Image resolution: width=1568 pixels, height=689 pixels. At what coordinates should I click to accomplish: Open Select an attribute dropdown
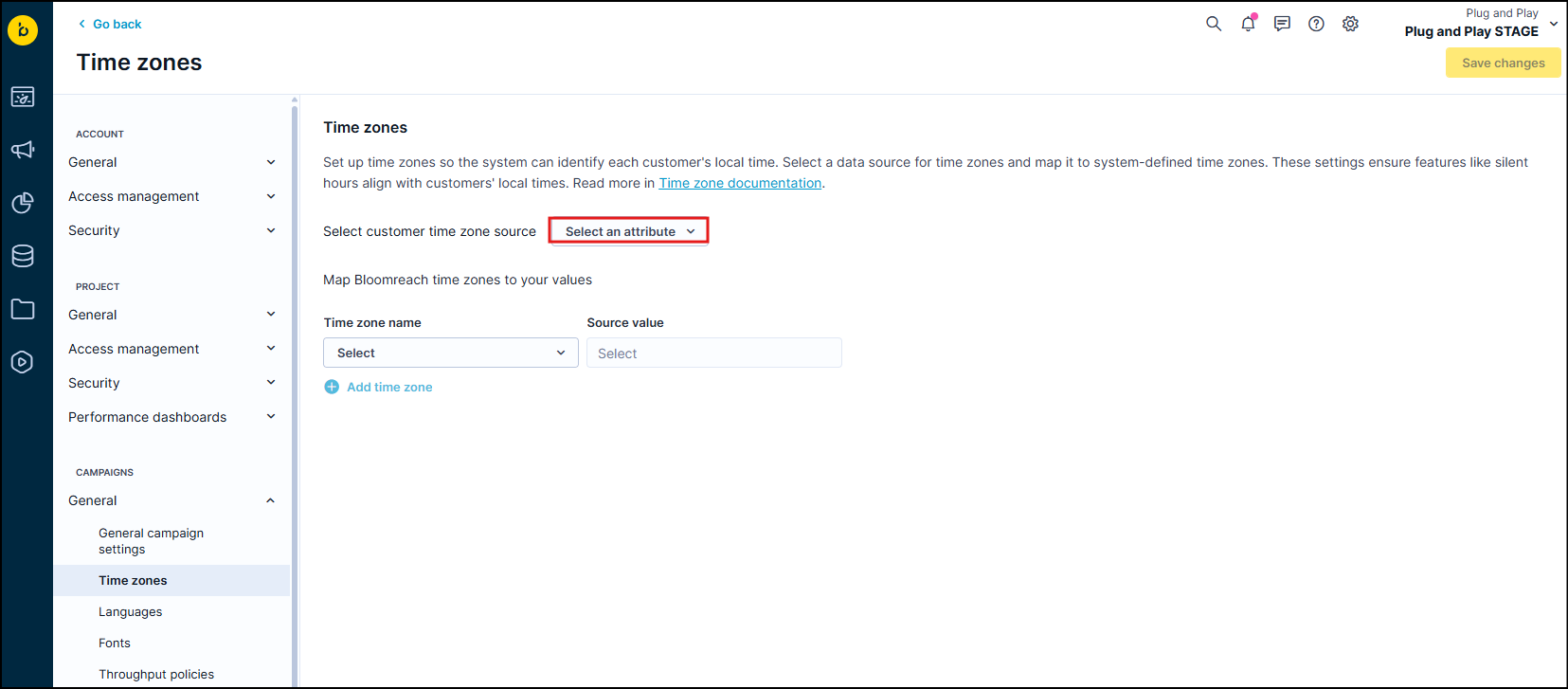pos(629,231)
